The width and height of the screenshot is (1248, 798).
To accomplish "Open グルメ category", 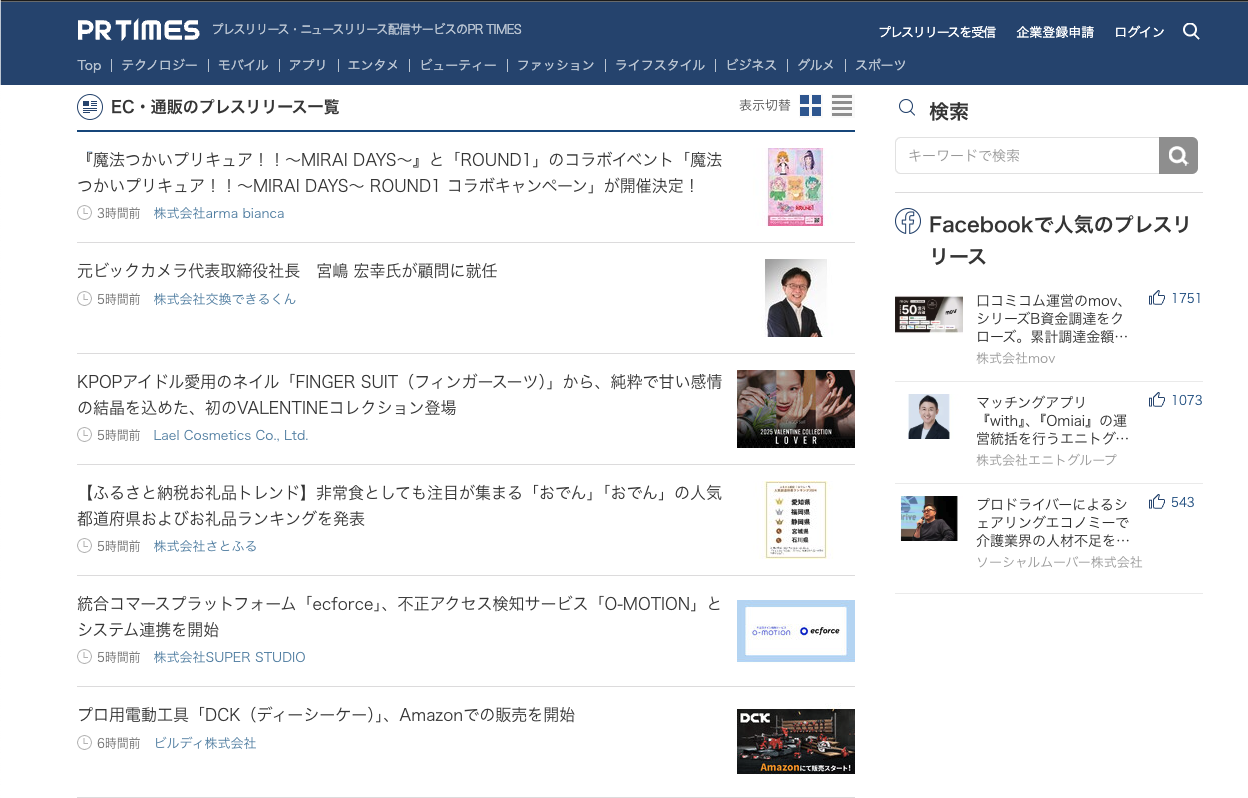I will [x=816, y=65].
